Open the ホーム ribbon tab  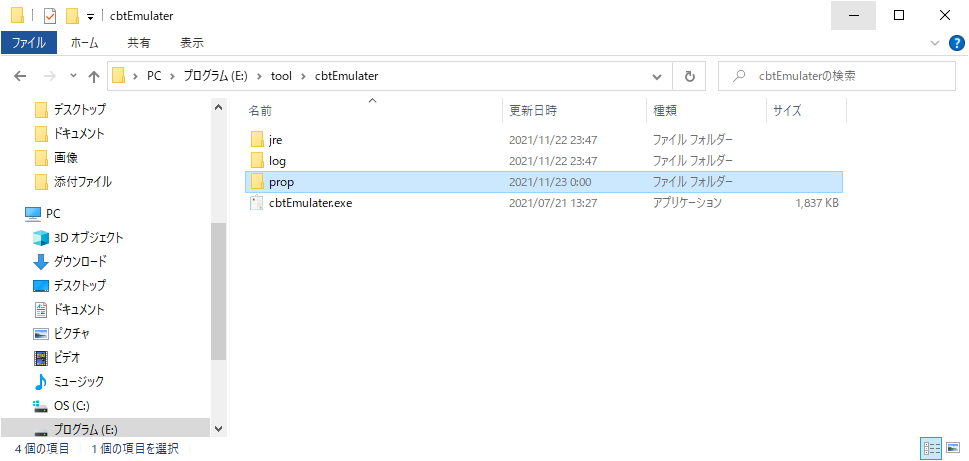[x=84, y=43]
